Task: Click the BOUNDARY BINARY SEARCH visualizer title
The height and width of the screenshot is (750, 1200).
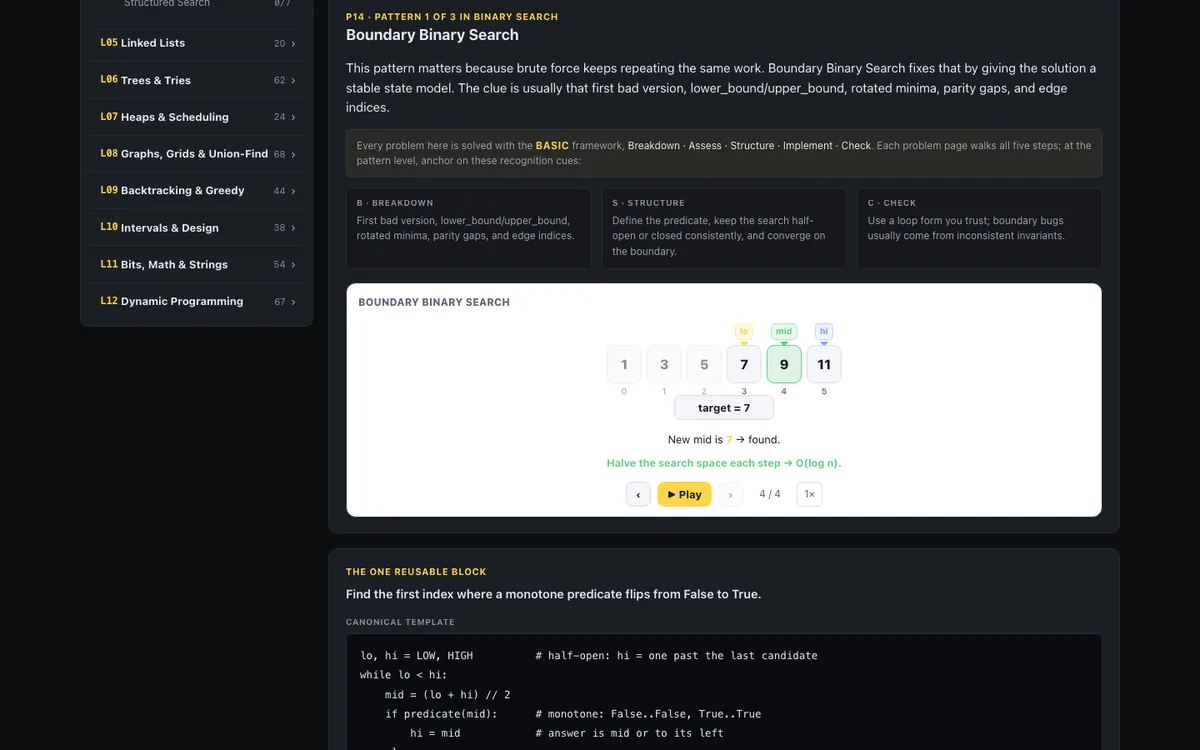Action: click(x=434, y=302)
